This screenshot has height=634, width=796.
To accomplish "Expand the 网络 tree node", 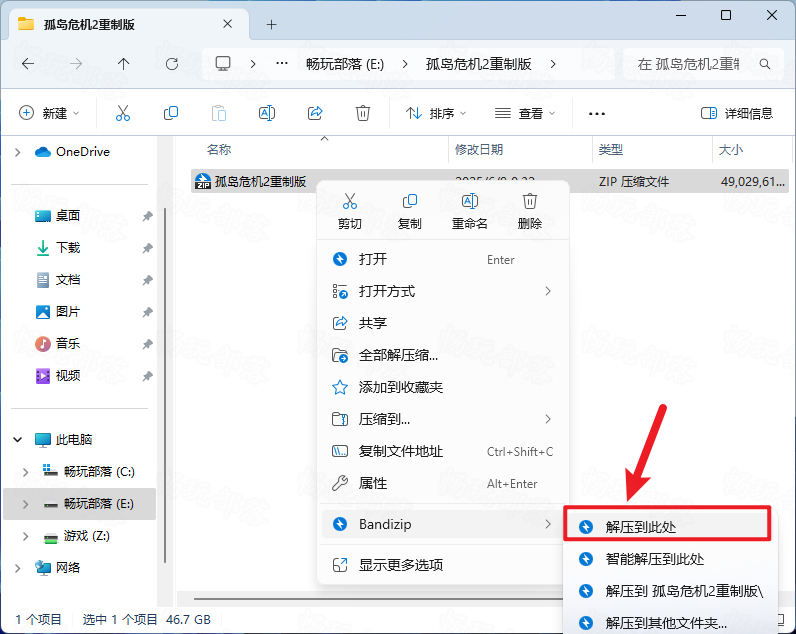I will click(18, 568).
